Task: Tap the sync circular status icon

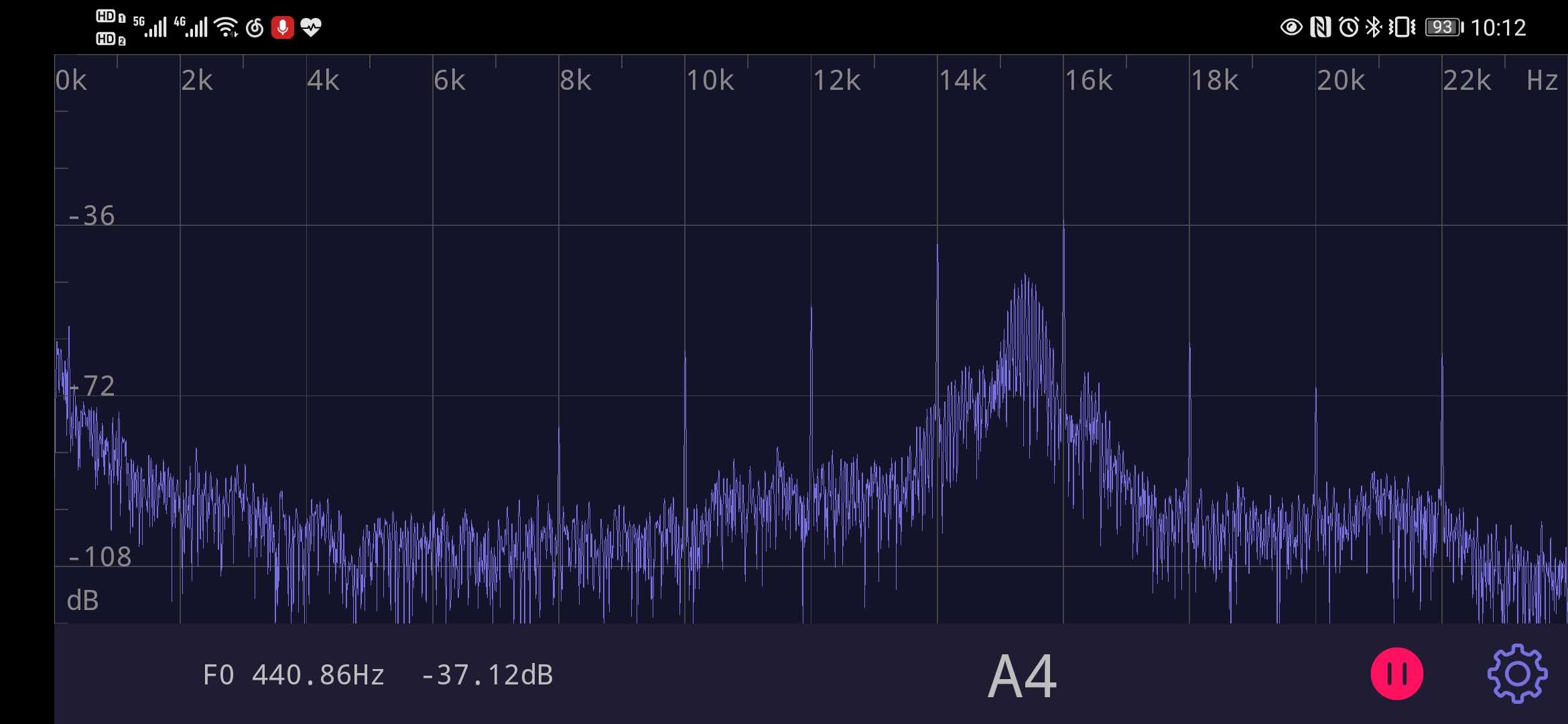Action: point(255,27)
